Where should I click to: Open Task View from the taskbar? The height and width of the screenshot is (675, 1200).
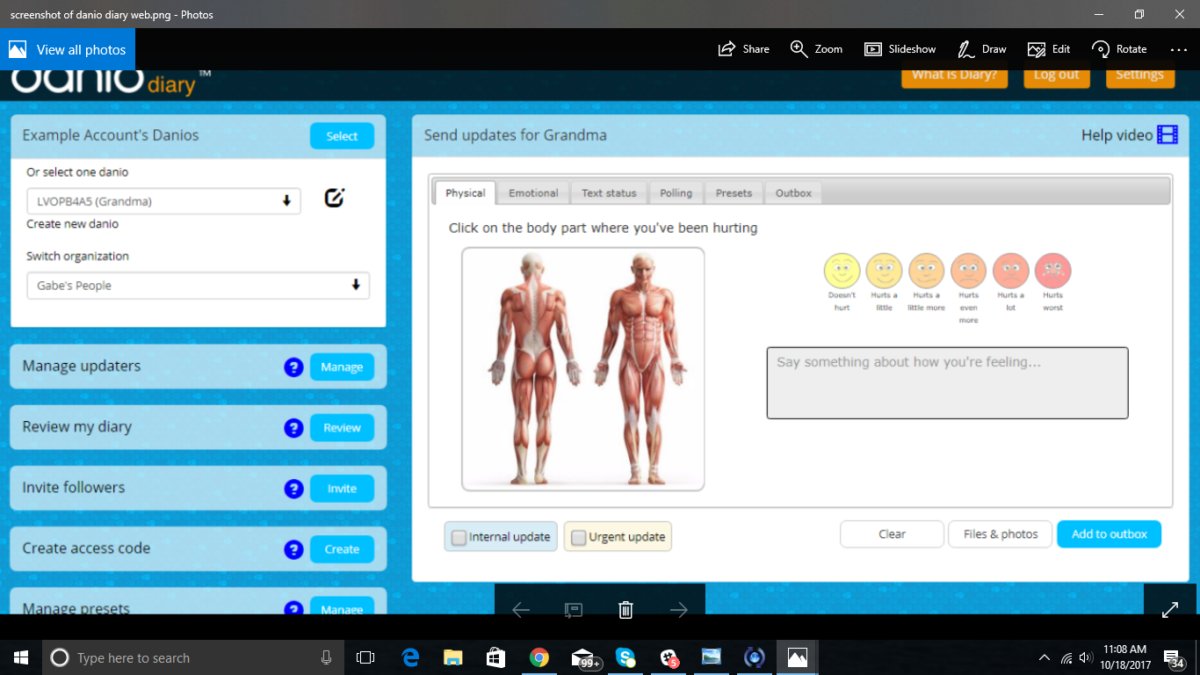tap(366, 657)
